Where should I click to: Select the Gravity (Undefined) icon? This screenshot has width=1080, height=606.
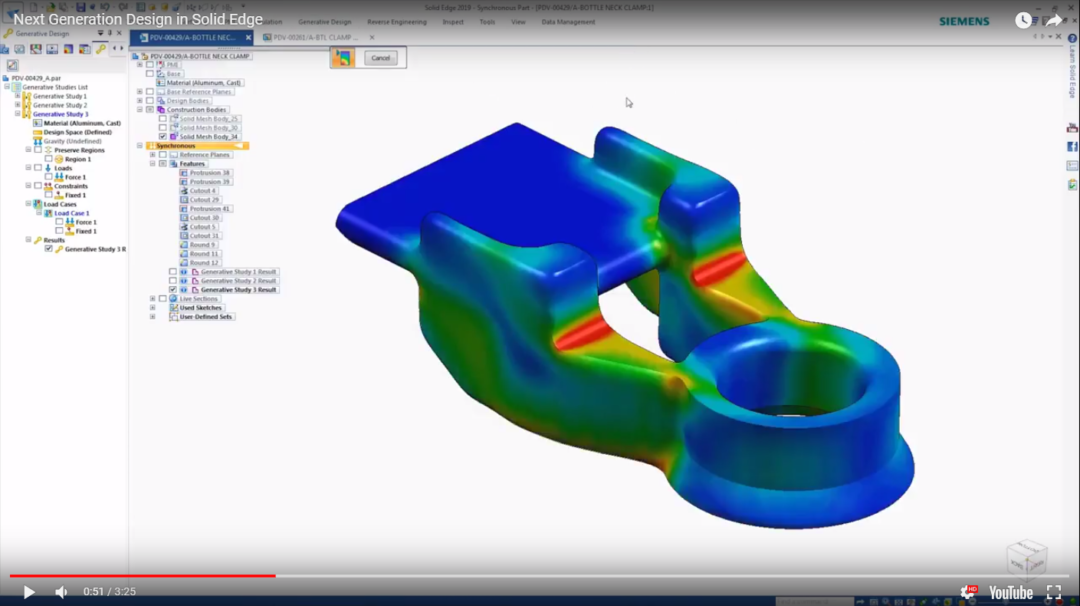click(37, 140)
